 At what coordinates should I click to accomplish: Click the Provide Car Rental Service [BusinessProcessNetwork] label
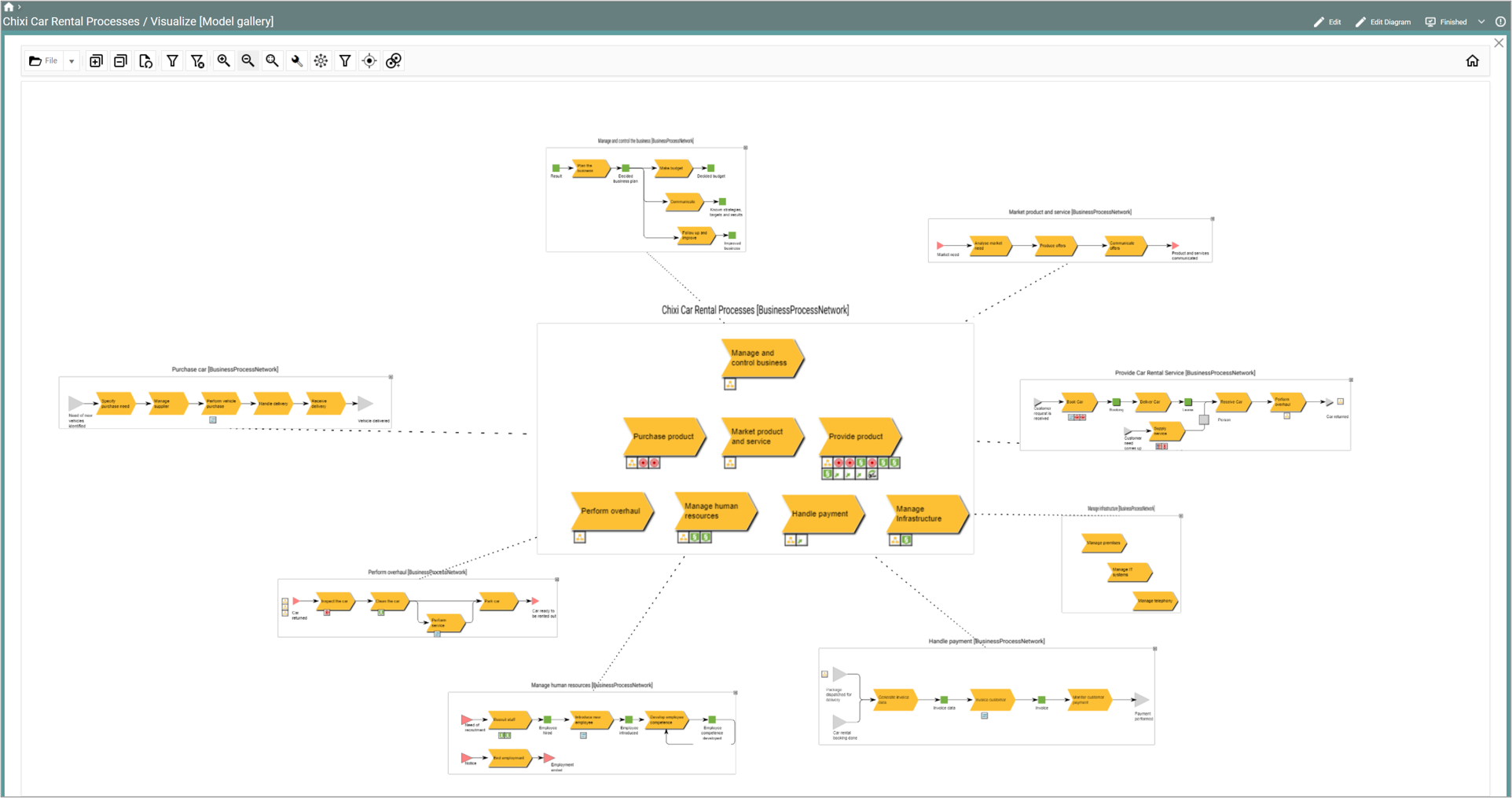pos(1185,373)
